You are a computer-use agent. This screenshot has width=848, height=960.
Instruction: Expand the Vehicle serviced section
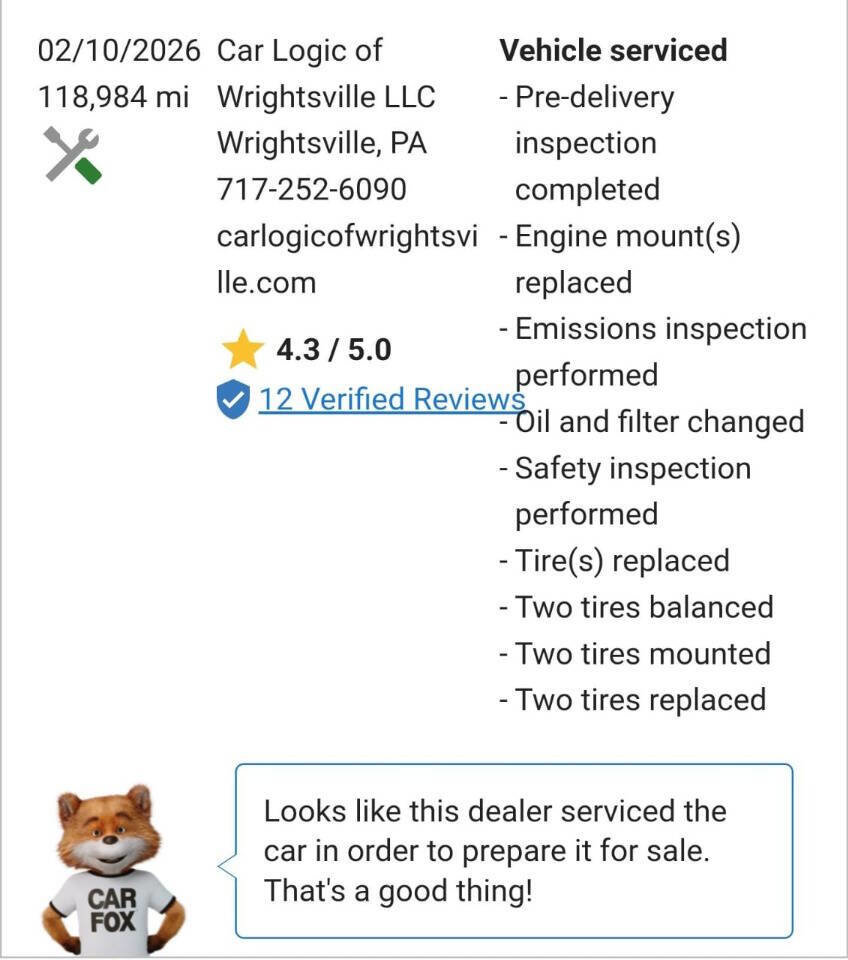click(x=615, y=49)
